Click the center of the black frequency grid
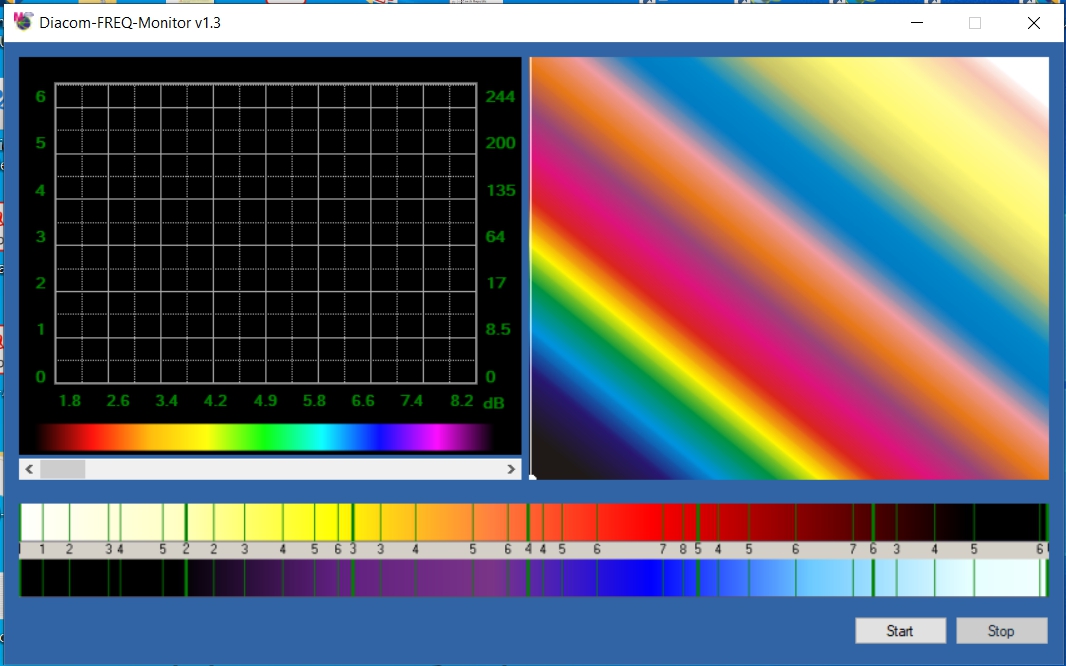This screenshot has width=1066, height=666. coord(266,233)
